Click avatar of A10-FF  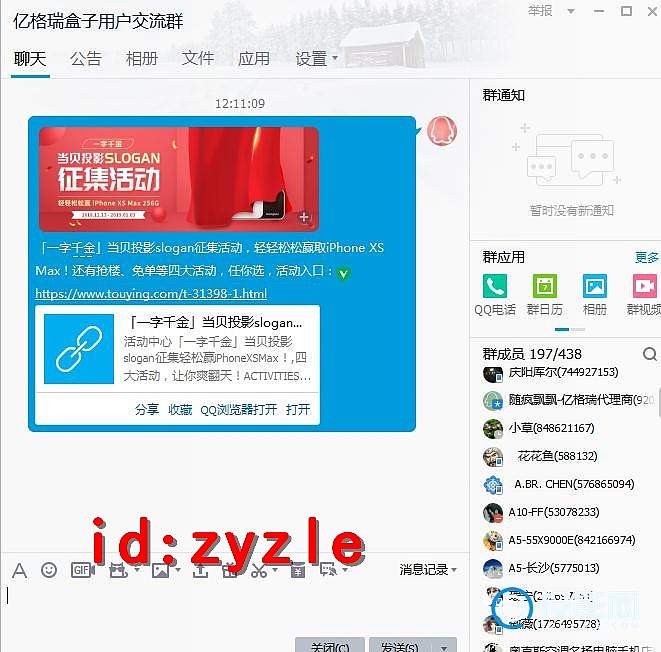click(492, 512)
